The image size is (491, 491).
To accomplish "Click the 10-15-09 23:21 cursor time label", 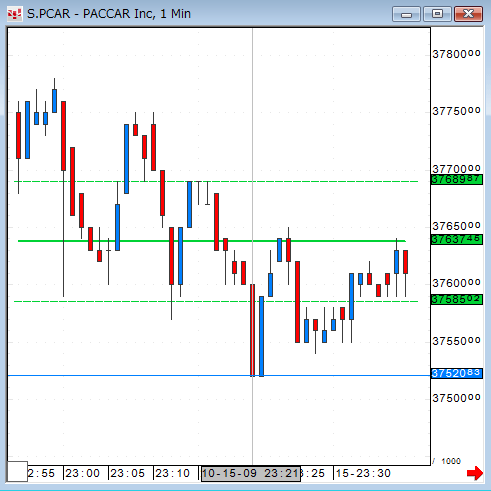I will (251, 474).
